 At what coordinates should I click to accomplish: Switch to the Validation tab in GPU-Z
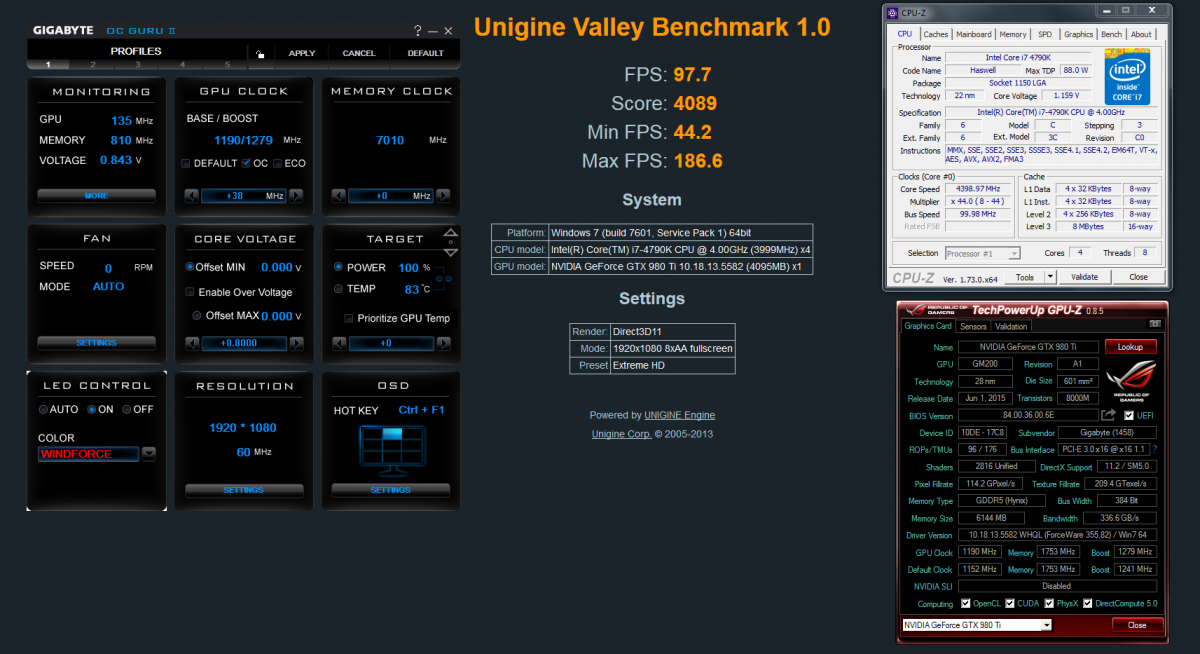click(x=1011, y=326)
